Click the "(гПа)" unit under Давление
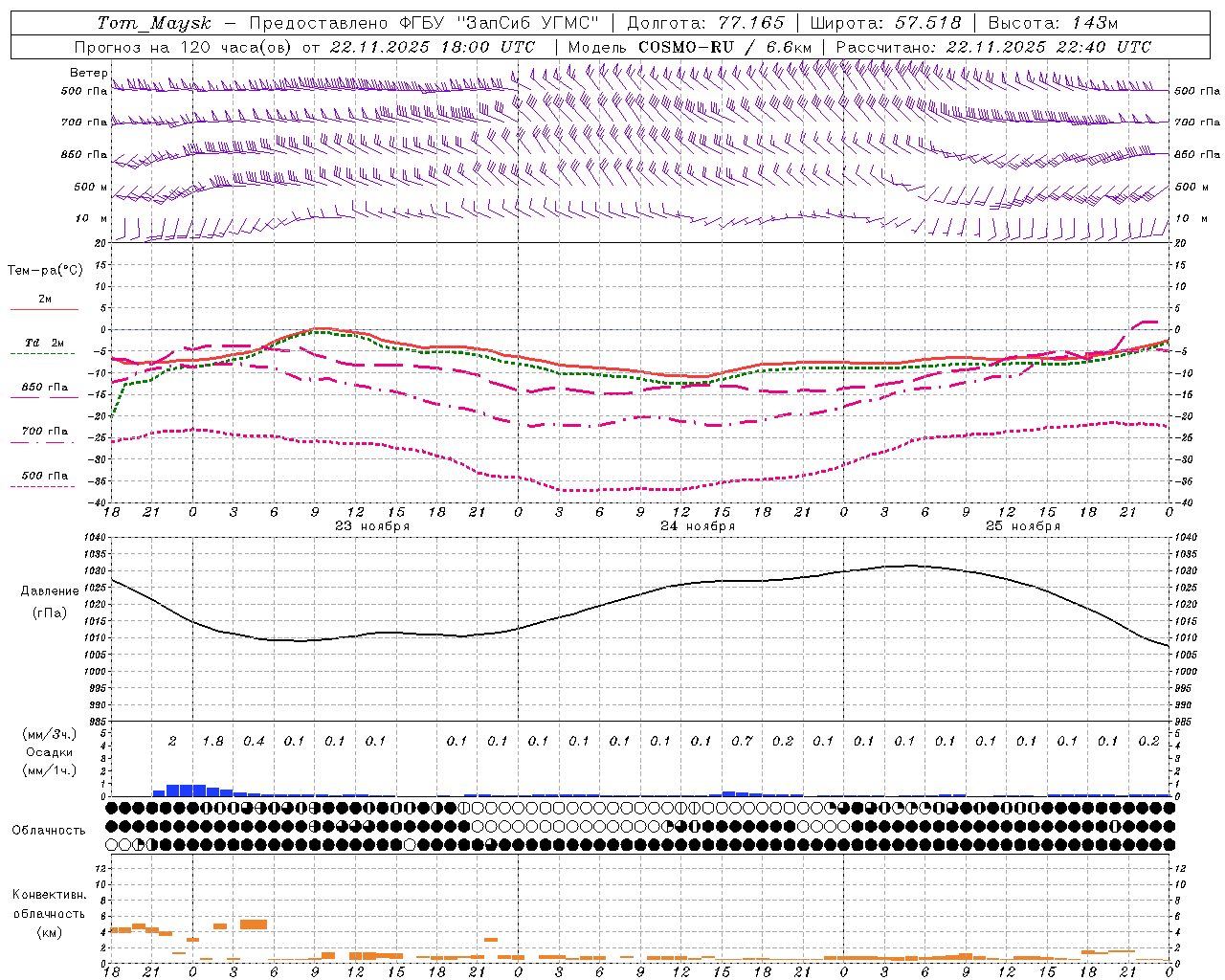The image size is (1225, 980). click(x=50, y=613)
